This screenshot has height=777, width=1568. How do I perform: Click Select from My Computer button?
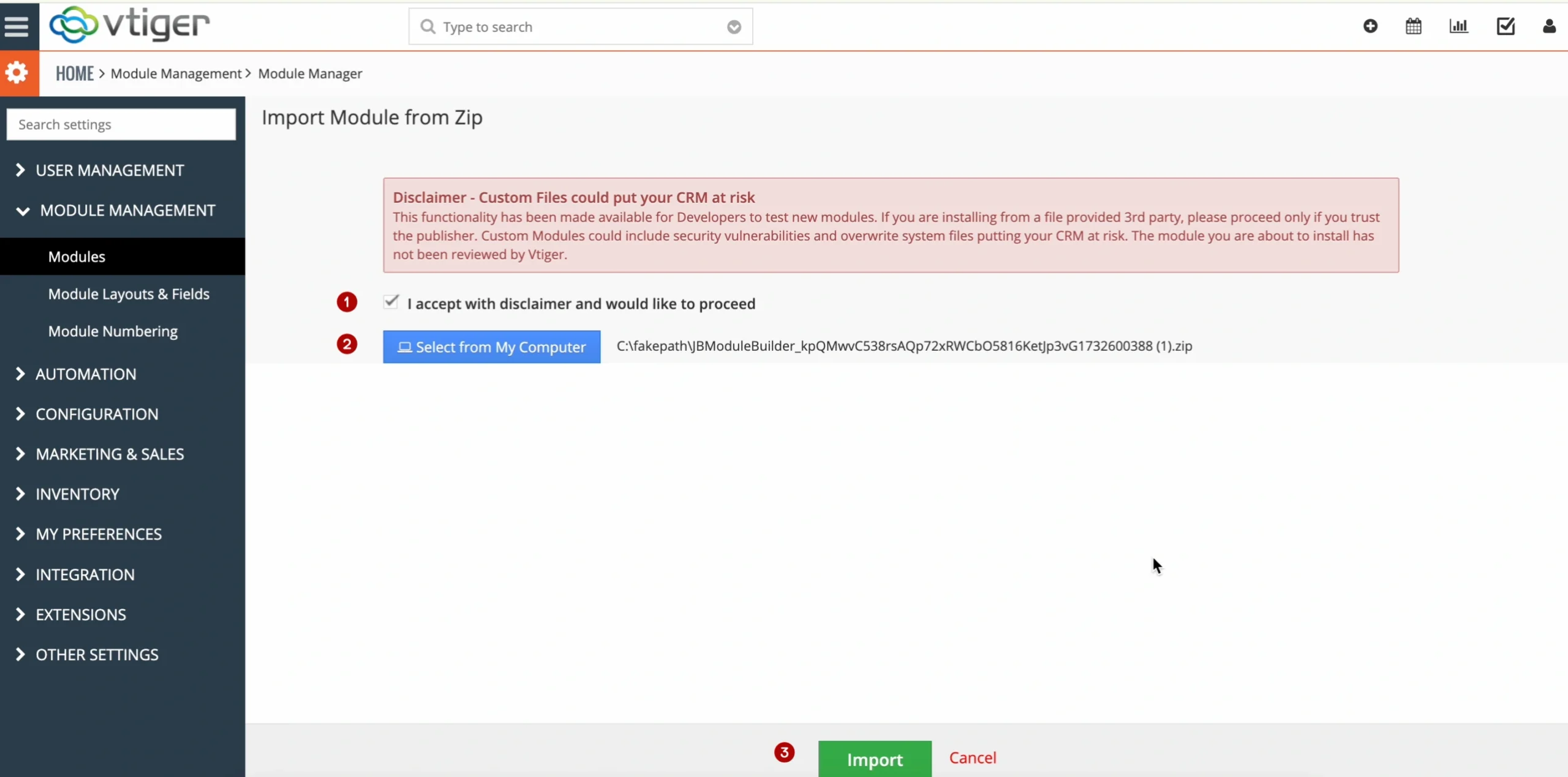(x=491, y=347)
